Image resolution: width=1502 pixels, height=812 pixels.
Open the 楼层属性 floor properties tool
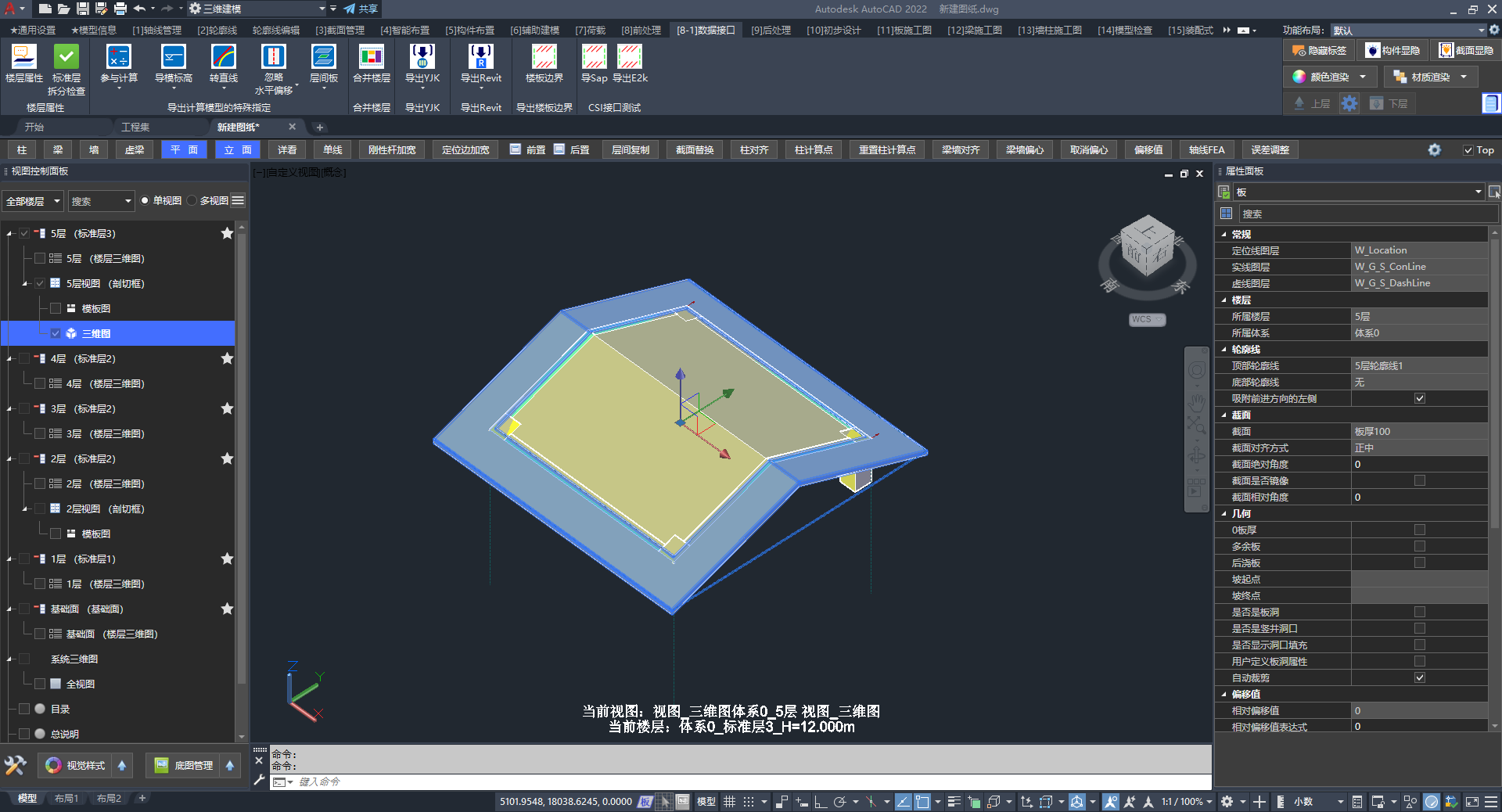tap(23, 58)
